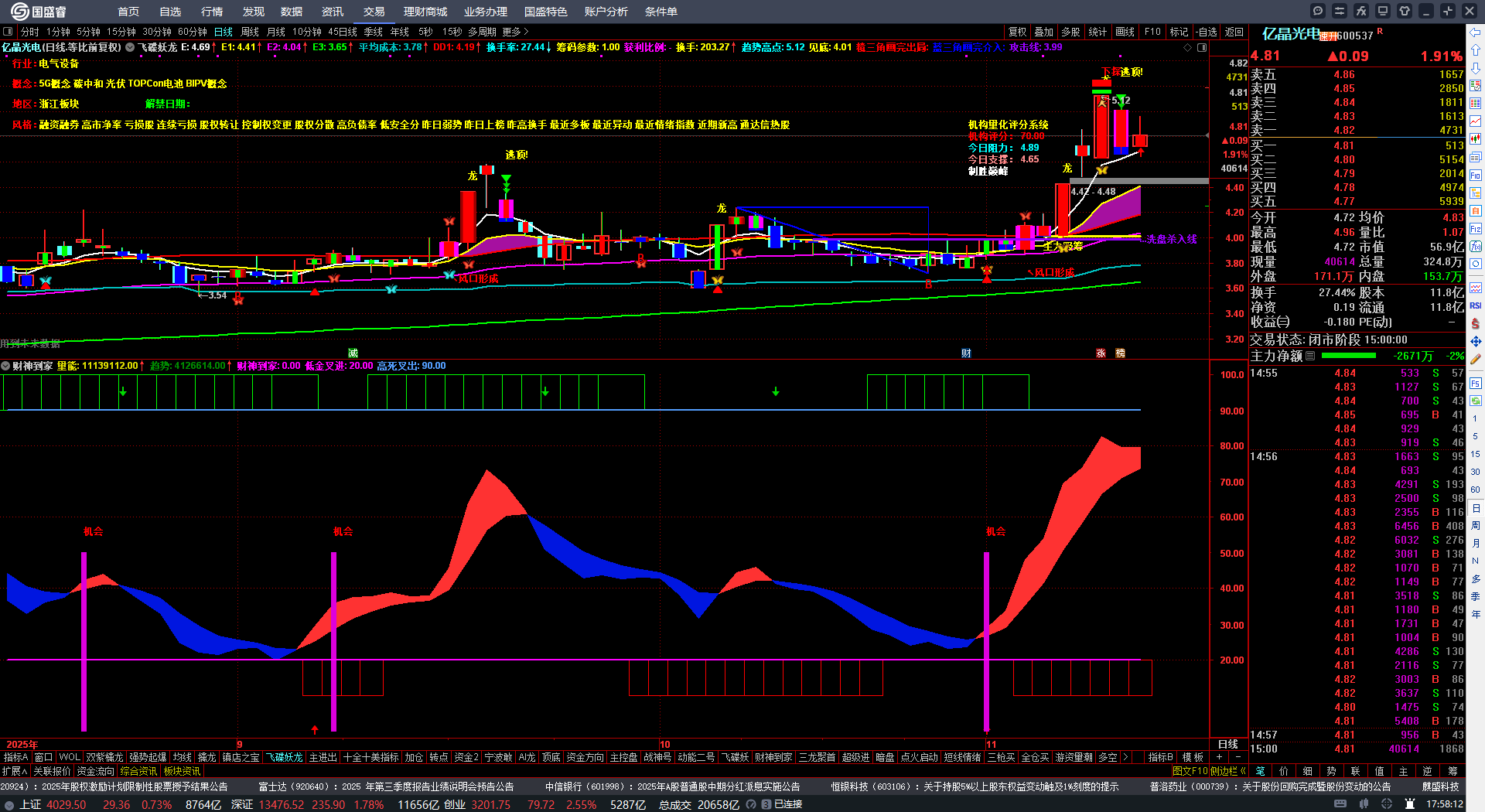Click the 模板 button
Image resolution: width=1485 pixels, height=812 pixels.
[1193, 757]
